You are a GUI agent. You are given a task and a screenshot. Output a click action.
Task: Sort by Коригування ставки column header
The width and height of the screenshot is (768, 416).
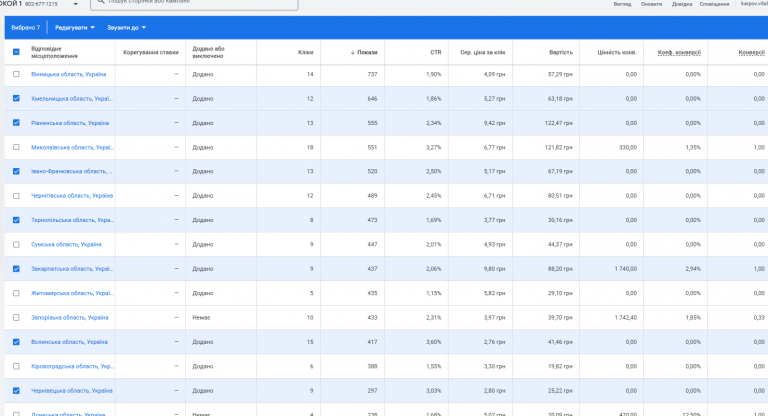pos(151,52)
